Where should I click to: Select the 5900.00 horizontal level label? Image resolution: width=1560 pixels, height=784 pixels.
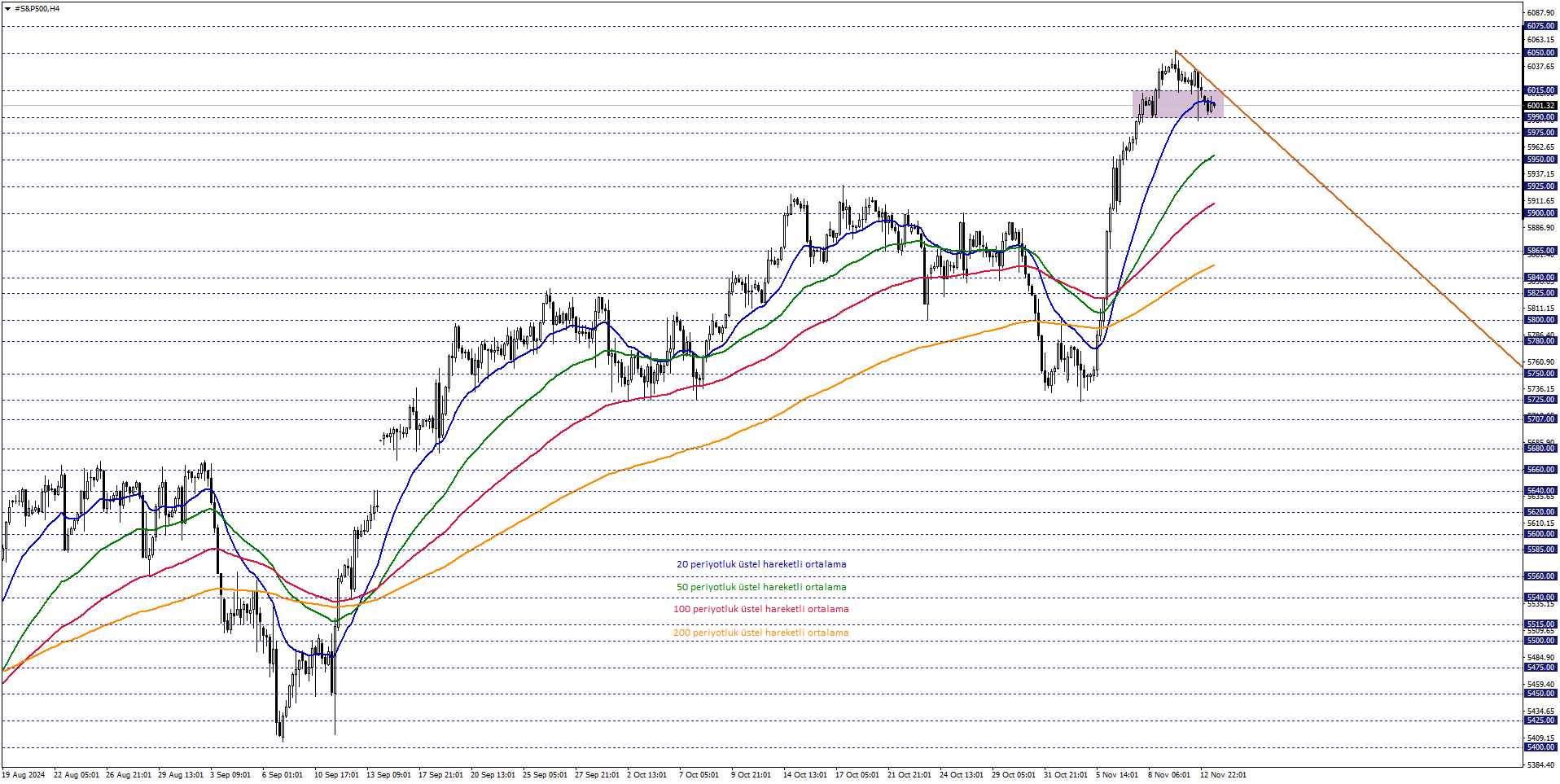pyautogui.click(x=1540, y=213)
